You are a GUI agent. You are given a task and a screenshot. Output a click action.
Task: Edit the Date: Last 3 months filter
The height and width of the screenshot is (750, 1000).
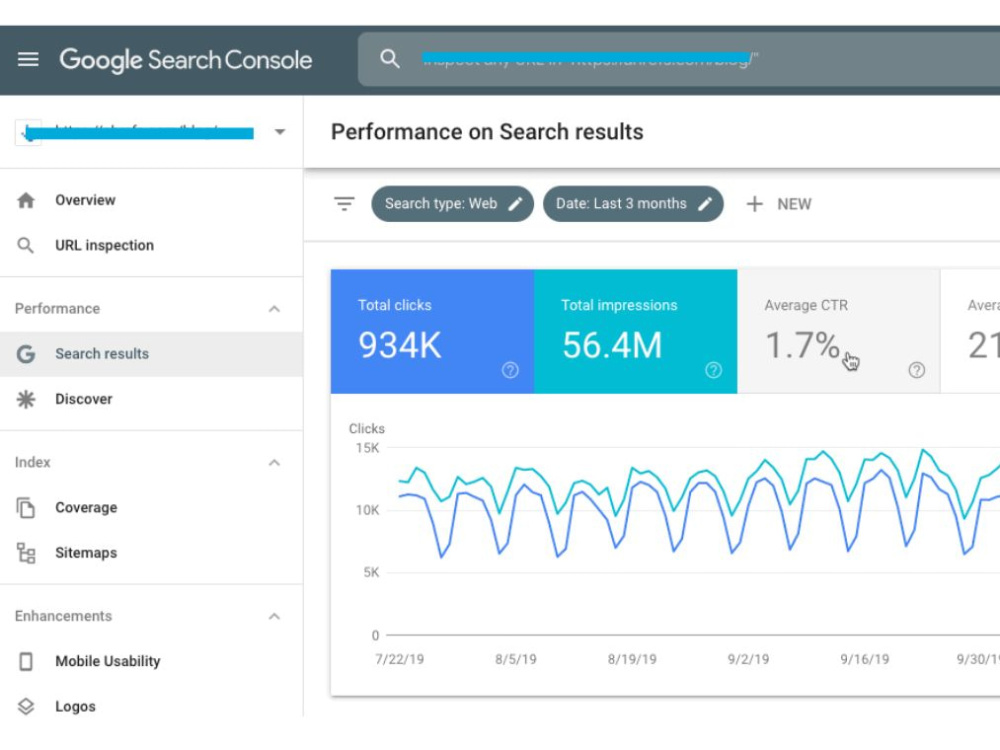coord(633,204)
